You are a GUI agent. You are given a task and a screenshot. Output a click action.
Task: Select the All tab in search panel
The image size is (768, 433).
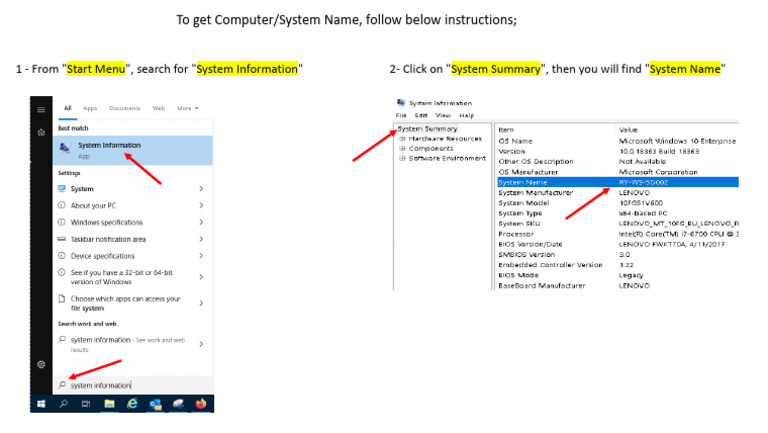68,108
